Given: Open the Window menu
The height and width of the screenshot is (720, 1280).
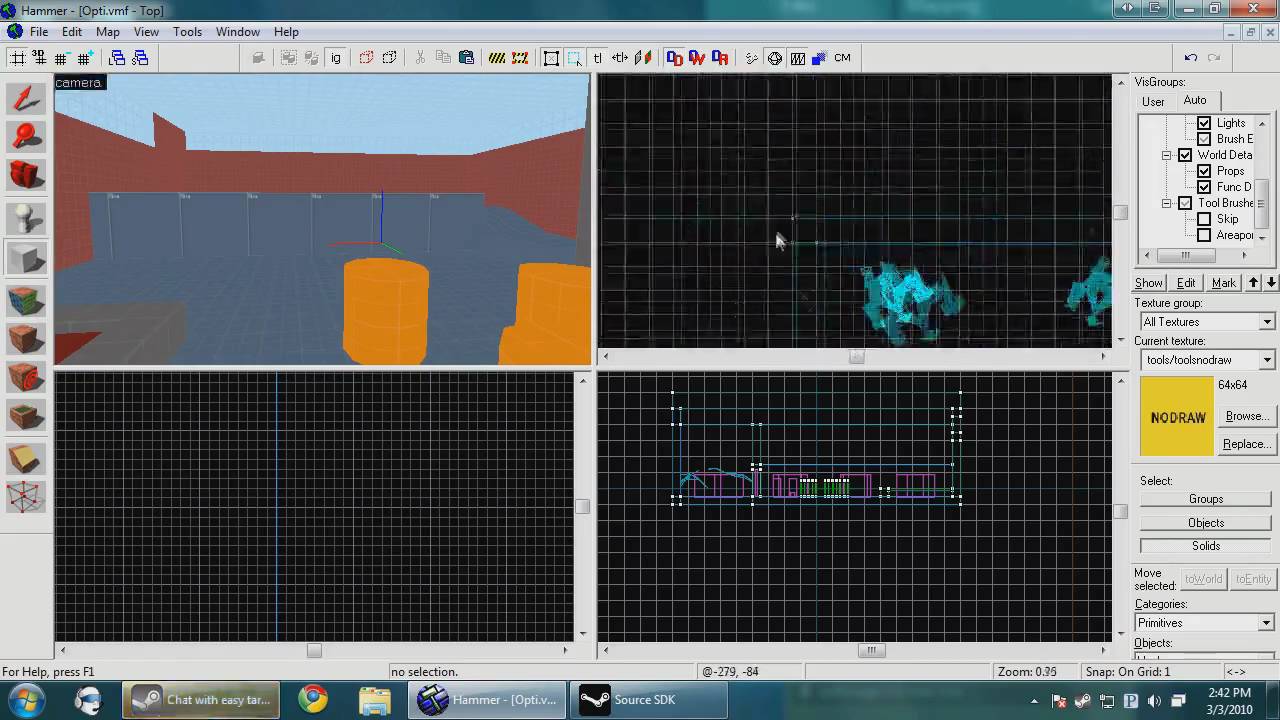Looking at the screenshot, I should (x=238, y=32).
